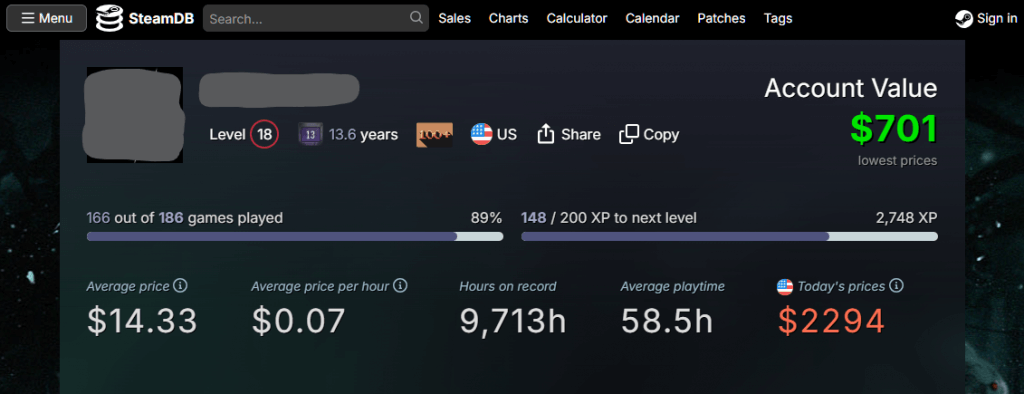
Task: Open the Calendar menu item
Action: [x=652, y=18]
